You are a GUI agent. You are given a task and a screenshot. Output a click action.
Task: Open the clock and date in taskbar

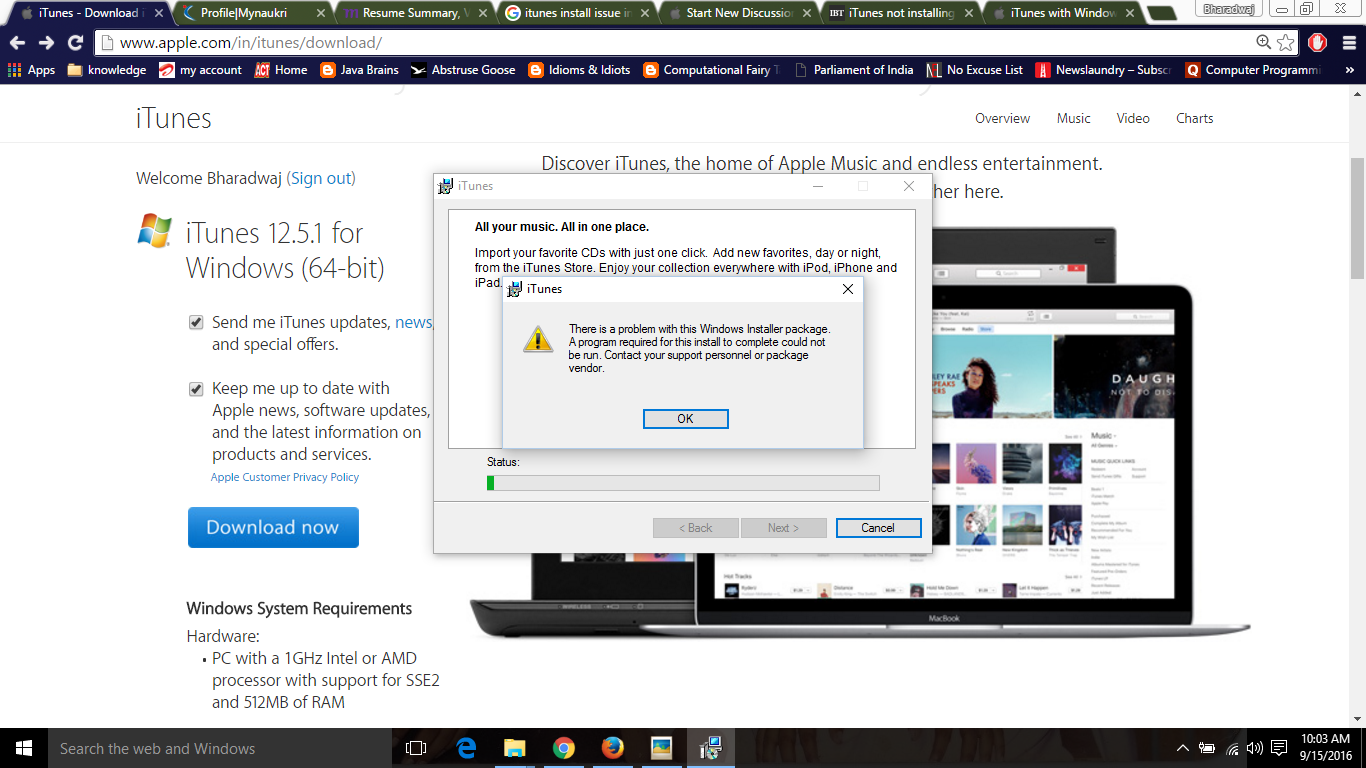tap(1324, 748)
